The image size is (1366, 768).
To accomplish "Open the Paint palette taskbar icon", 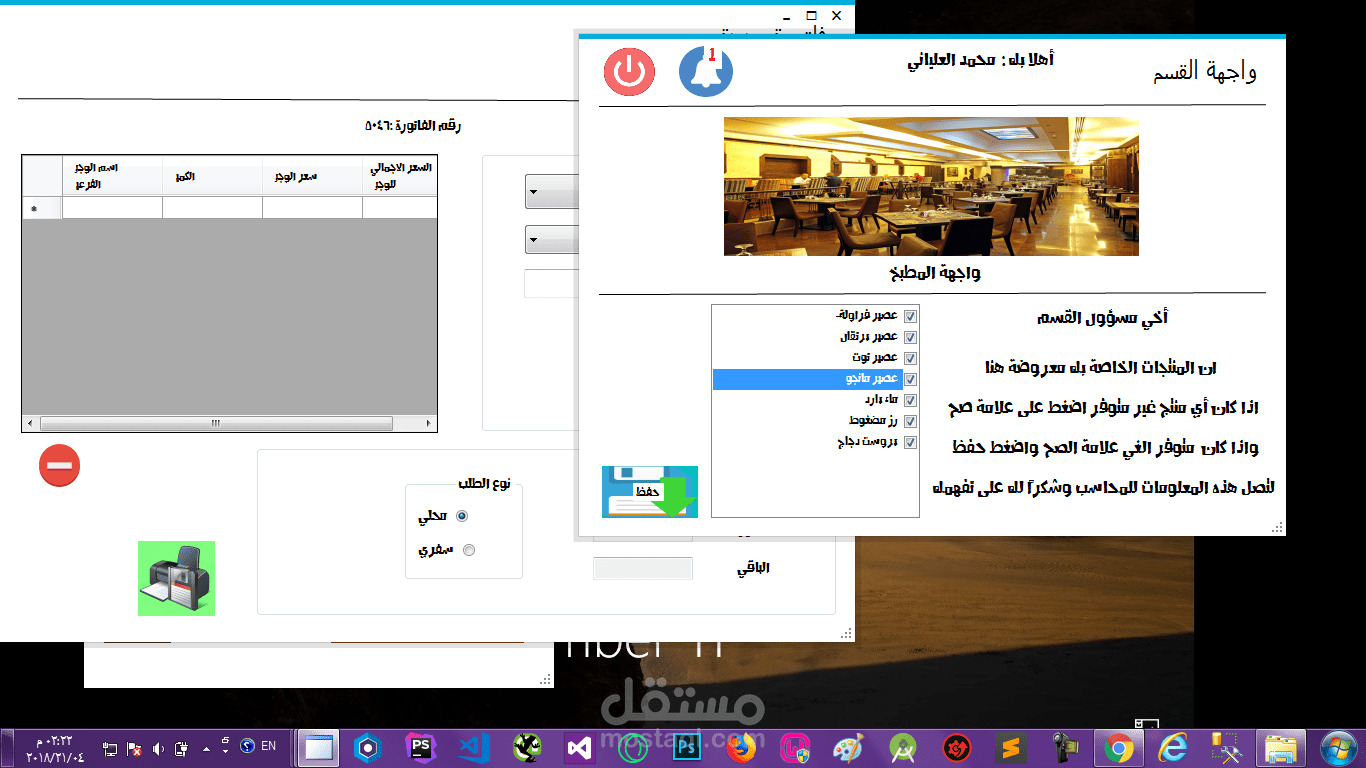I will pyautogui.click(x=848, y=747).
